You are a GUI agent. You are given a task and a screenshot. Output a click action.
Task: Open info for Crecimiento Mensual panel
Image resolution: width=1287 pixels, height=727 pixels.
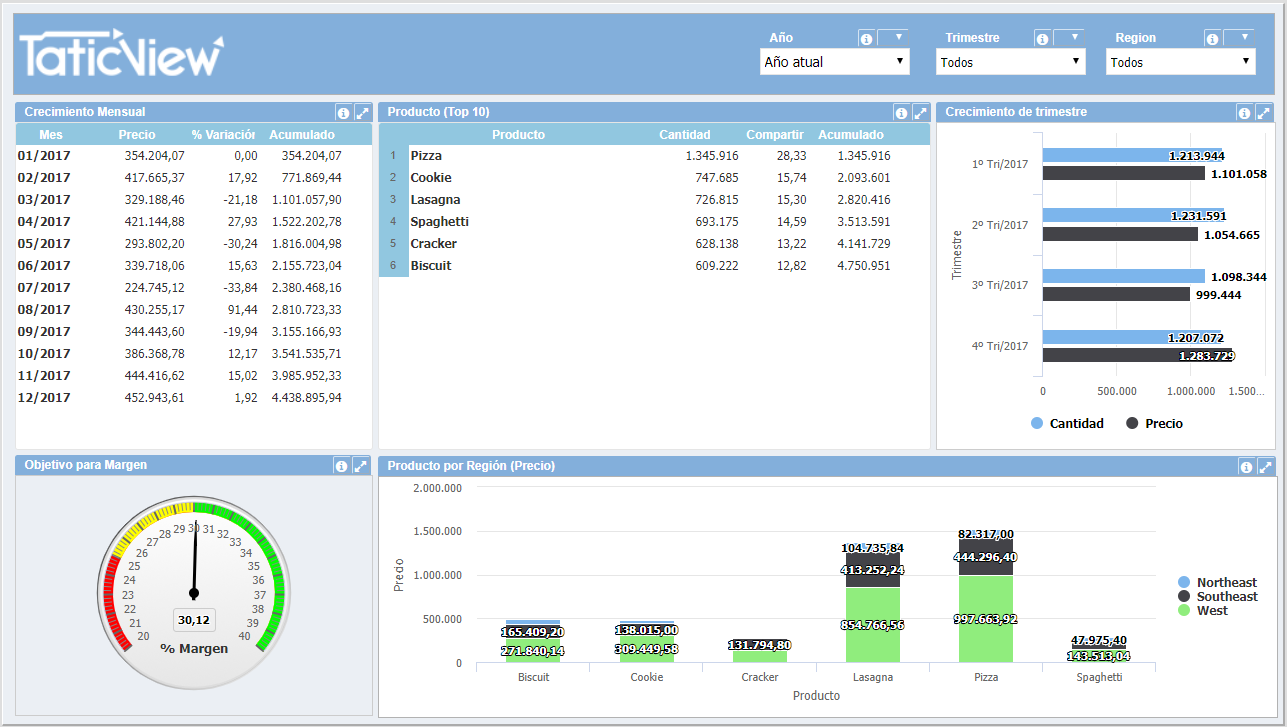pyautogui.click(x=343, y=113)
